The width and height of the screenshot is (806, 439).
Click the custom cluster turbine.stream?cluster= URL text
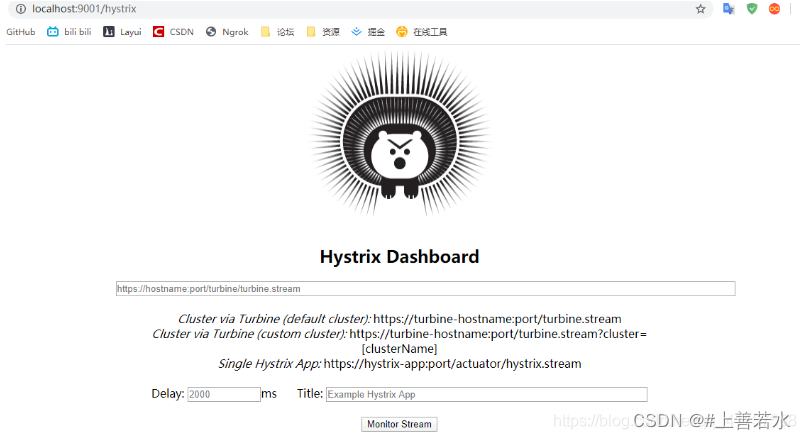pos(498,341)
